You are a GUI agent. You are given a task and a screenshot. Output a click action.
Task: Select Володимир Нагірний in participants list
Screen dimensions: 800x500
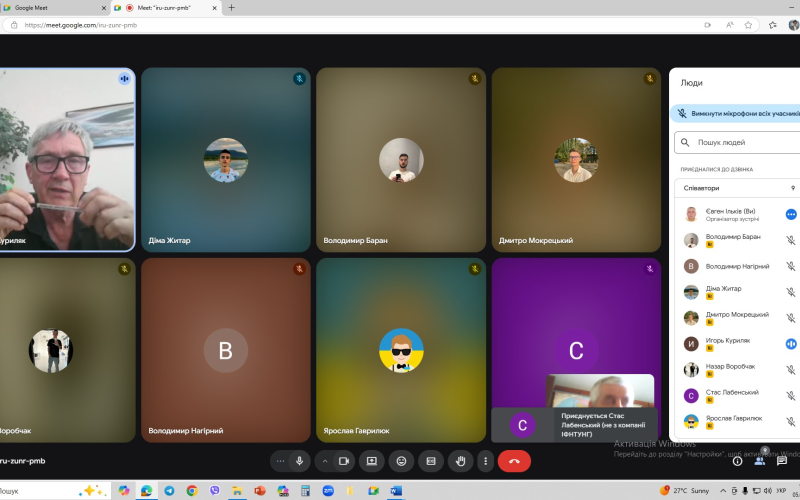(735, 266)
